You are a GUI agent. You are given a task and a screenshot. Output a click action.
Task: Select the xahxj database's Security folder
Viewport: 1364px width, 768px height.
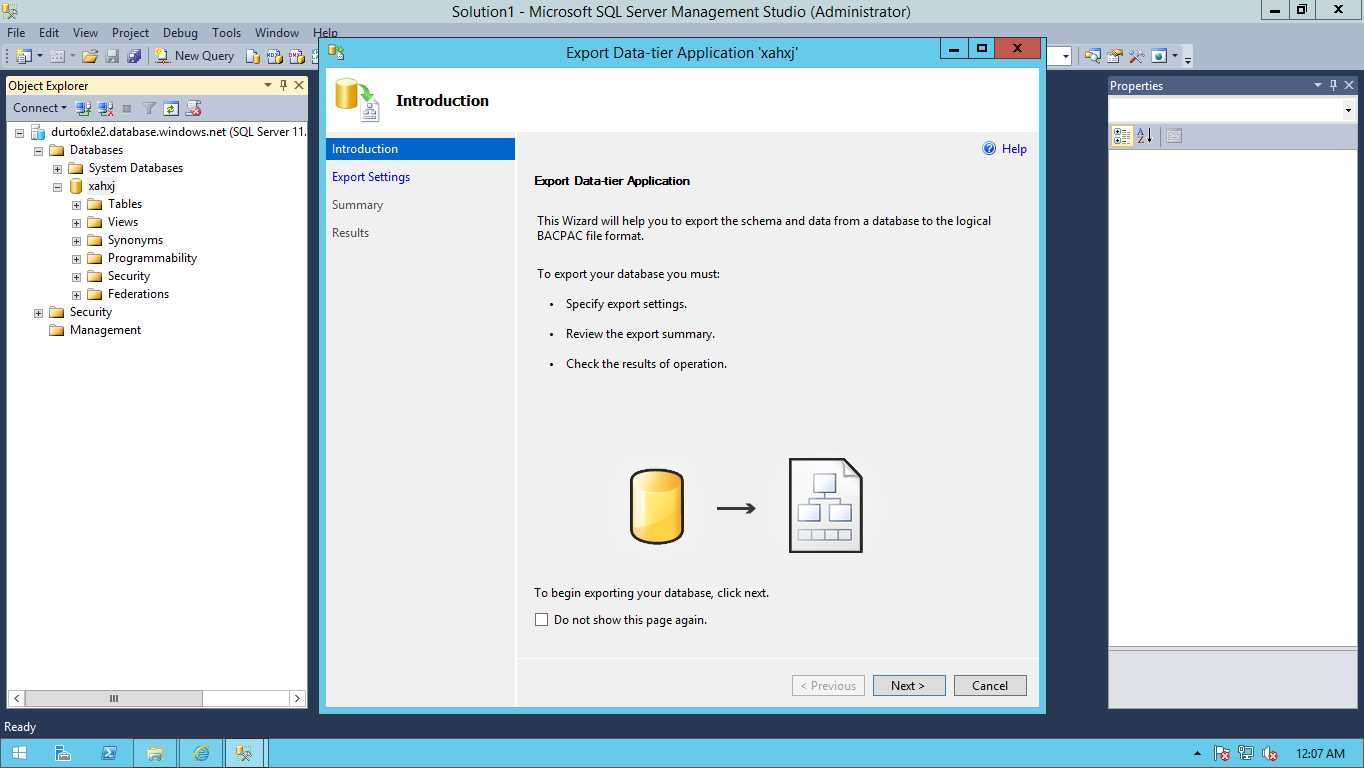point(129,276)
